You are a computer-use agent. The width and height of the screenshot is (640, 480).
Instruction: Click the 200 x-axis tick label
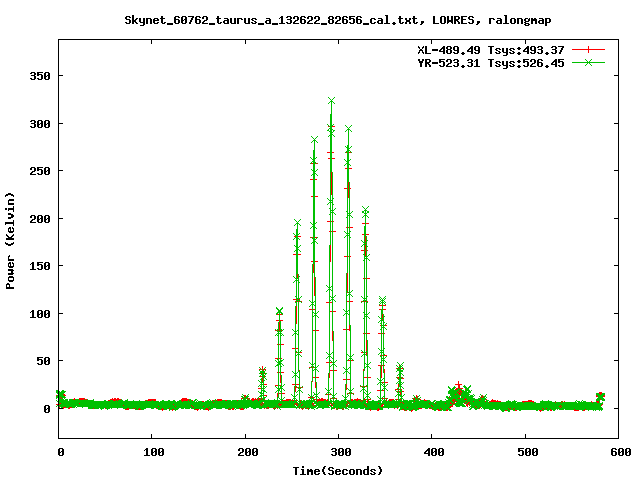coord(247,452)
